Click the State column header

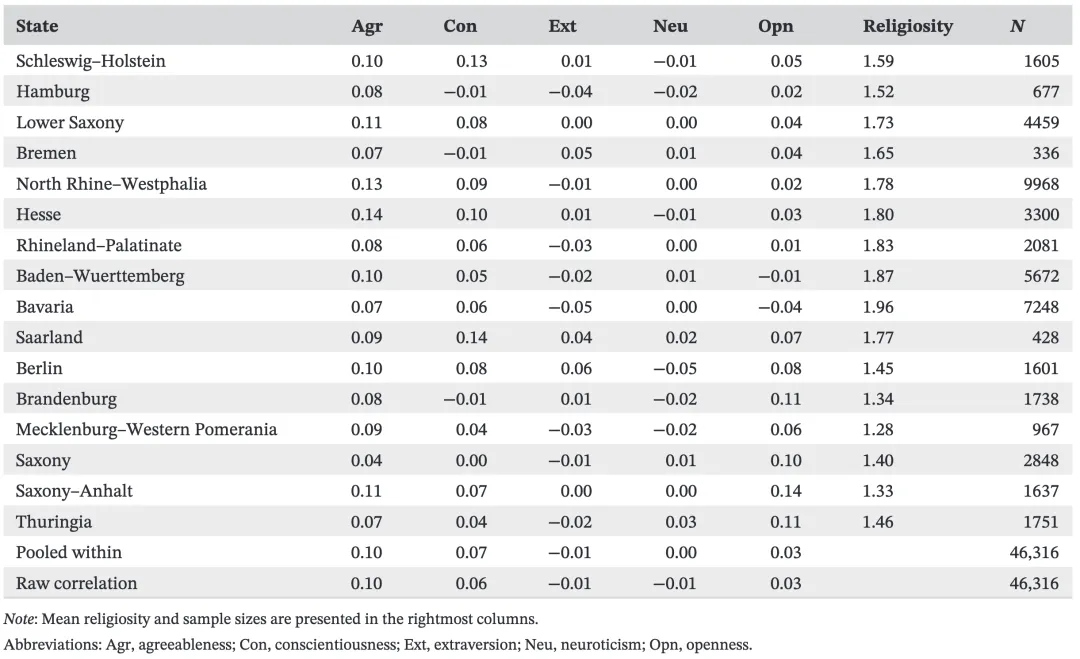coord(37,26)
